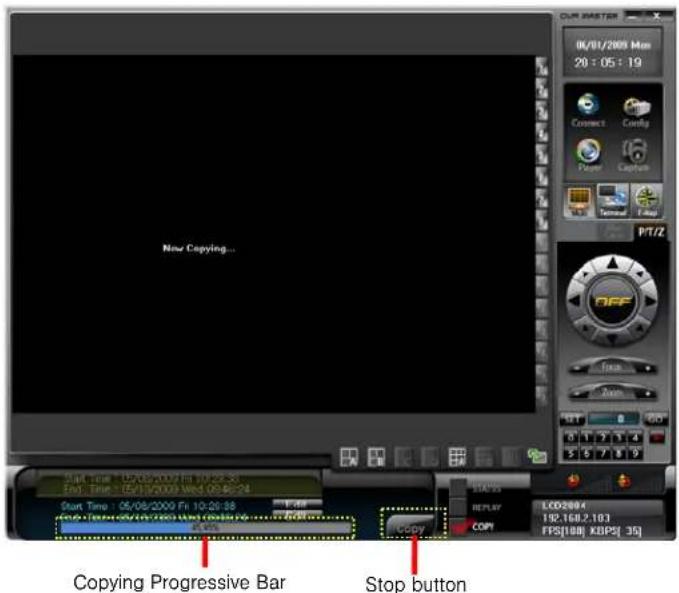Image resolution: width=679 pixels, height=593 pixels.
Task: Focus the preset number field
Action: click(614, 419)
